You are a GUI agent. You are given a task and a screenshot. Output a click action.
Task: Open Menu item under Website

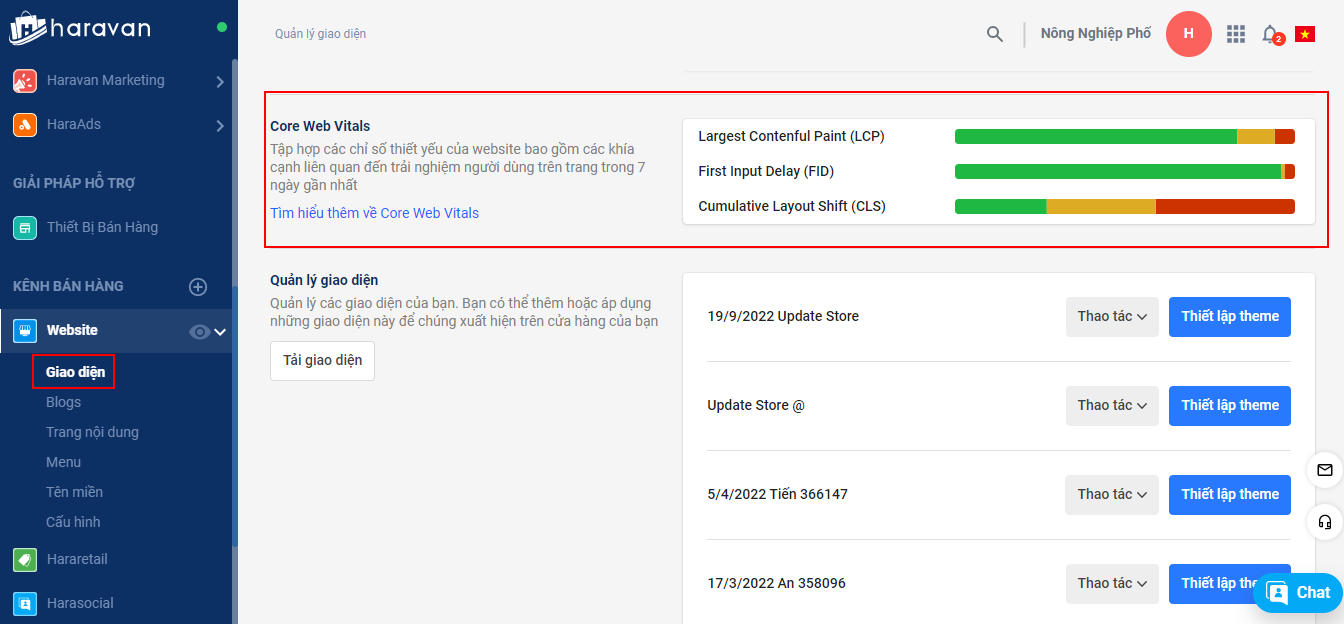pos(64,462)
